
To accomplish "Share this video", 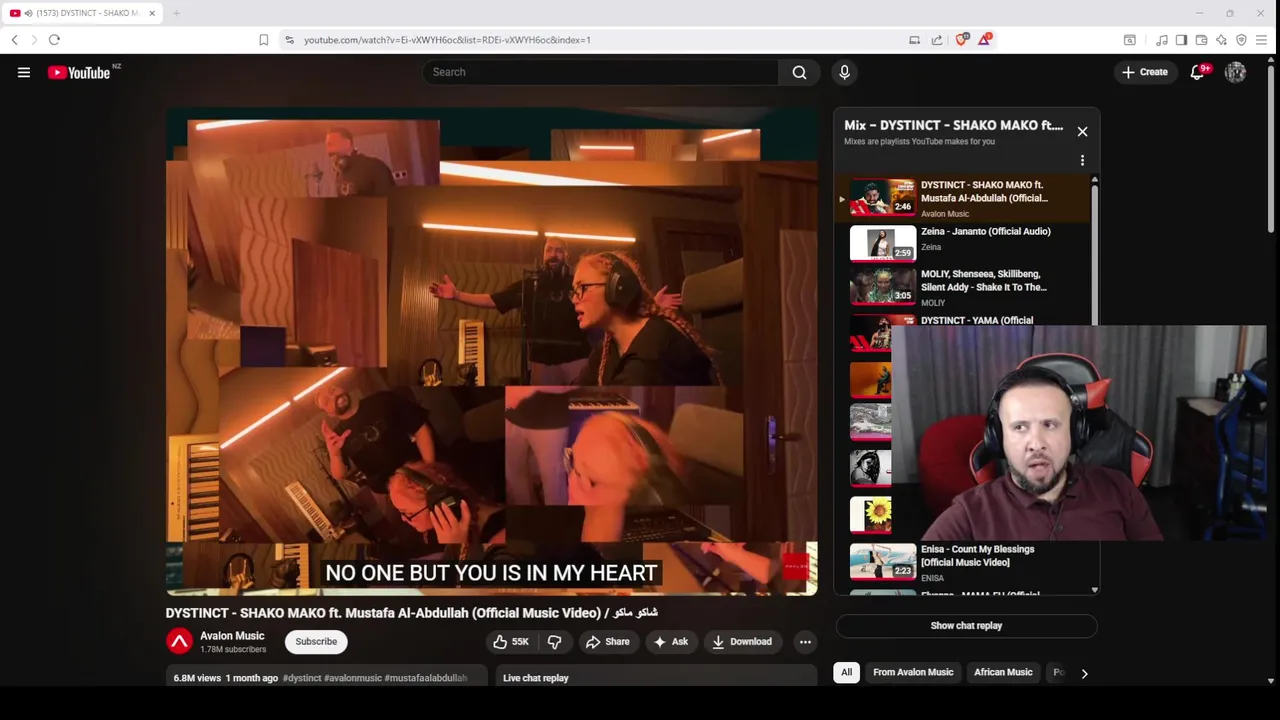I will tap(608, 642).
